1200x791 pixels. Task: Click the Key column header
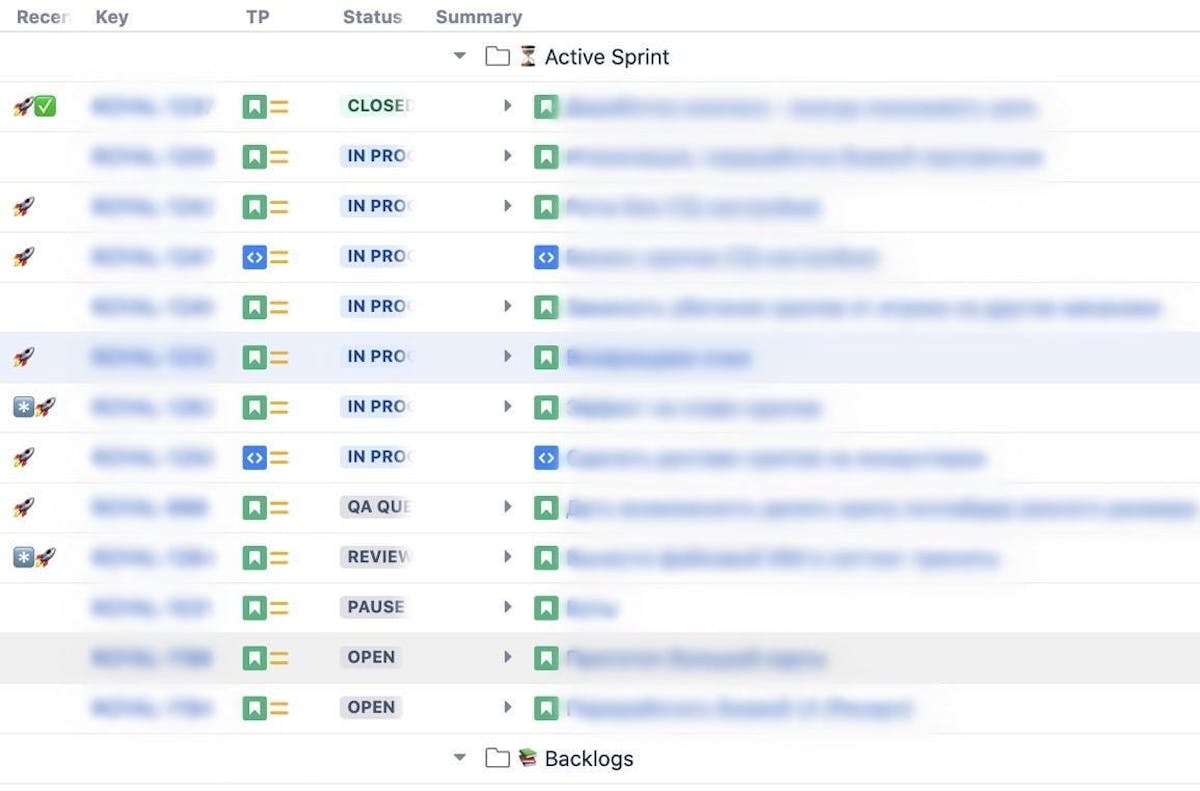pos(111,16)
